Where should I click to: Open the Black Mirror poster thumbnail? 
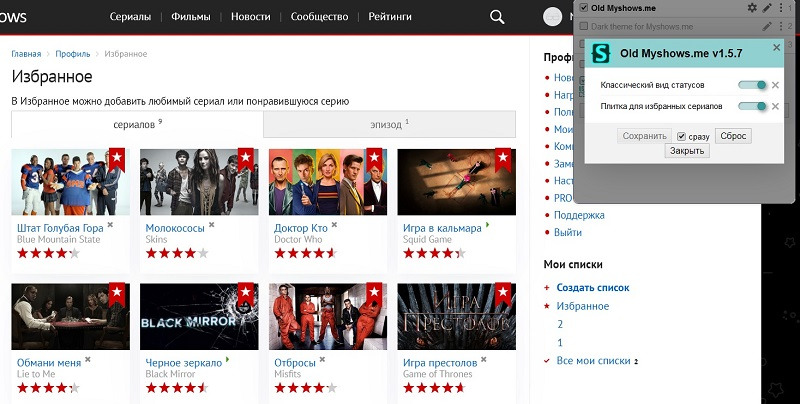199,317
